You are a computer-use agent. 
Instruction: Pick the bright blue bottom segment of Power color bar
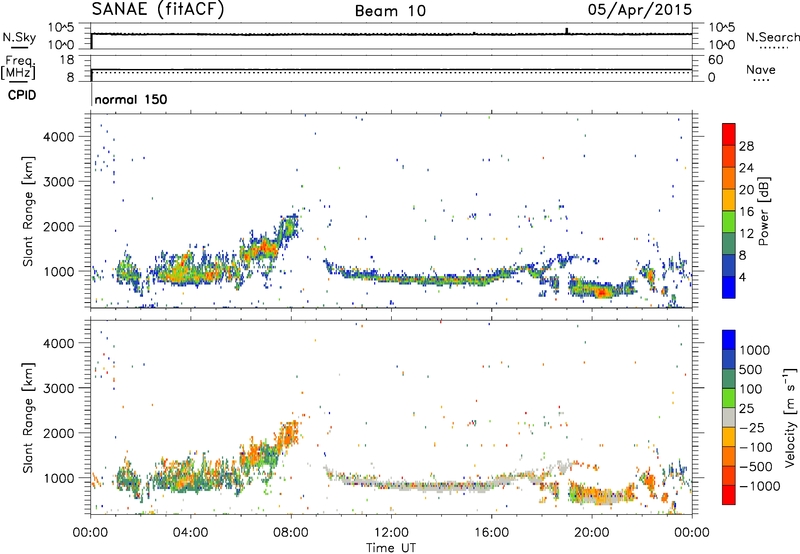pos(729,287)
